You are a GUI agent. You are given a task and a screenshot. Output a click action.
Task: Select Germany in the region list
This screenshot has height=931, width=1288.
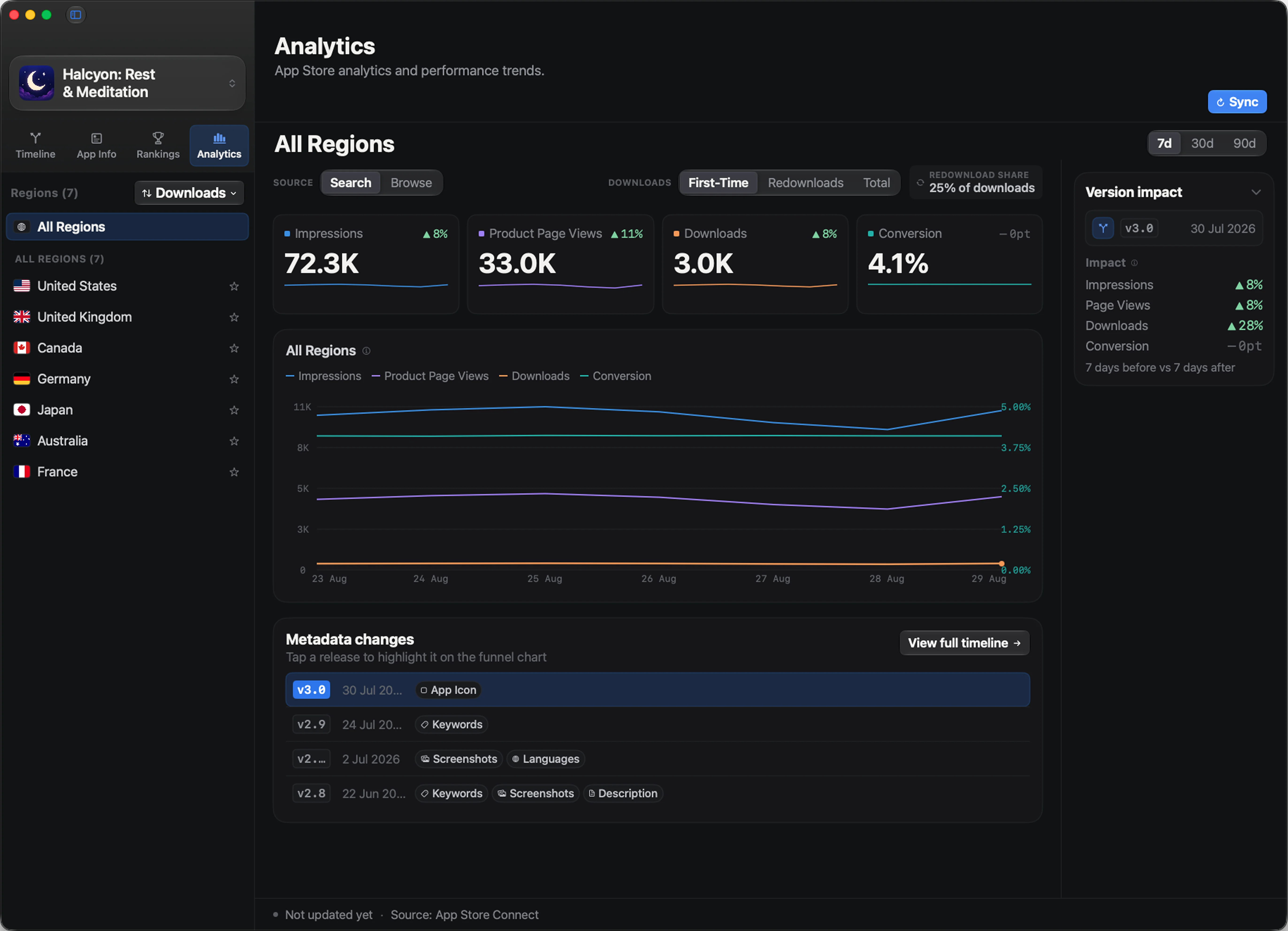tap(127, 379)
